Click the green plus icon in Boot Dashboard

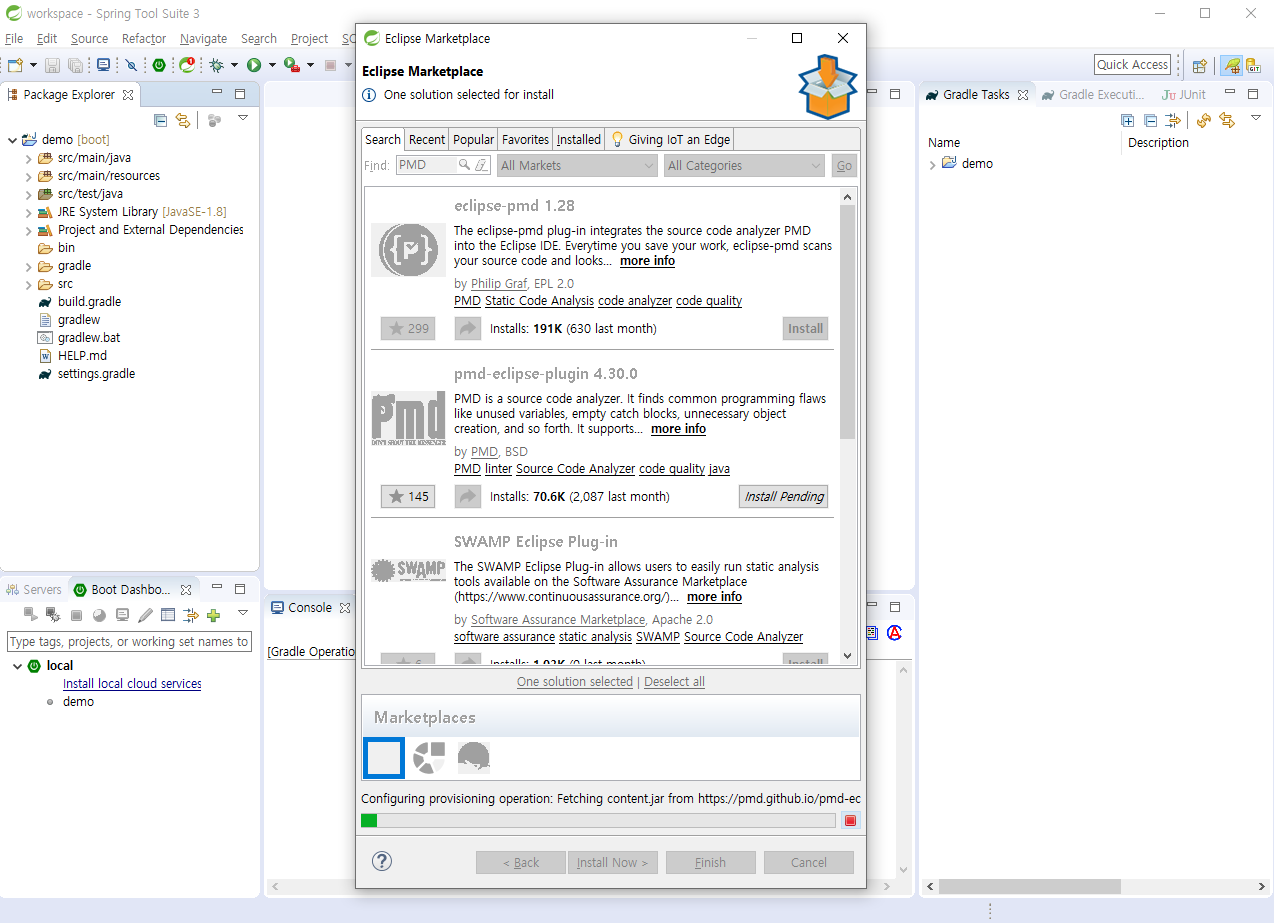pos(213,615)
